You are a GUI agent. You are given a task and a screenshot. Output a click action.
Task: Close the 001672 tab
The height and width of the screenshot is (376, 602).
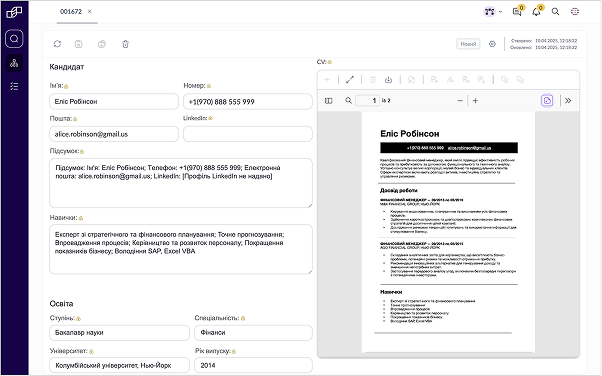point(89,12)
